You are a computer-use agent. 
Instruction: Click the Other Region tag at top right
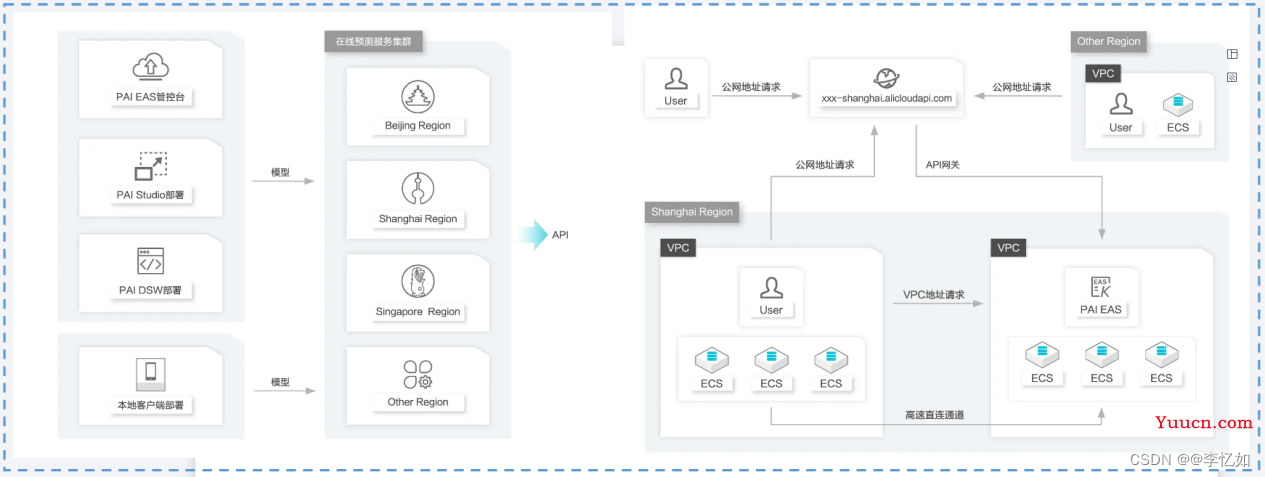pos(1109,42)
